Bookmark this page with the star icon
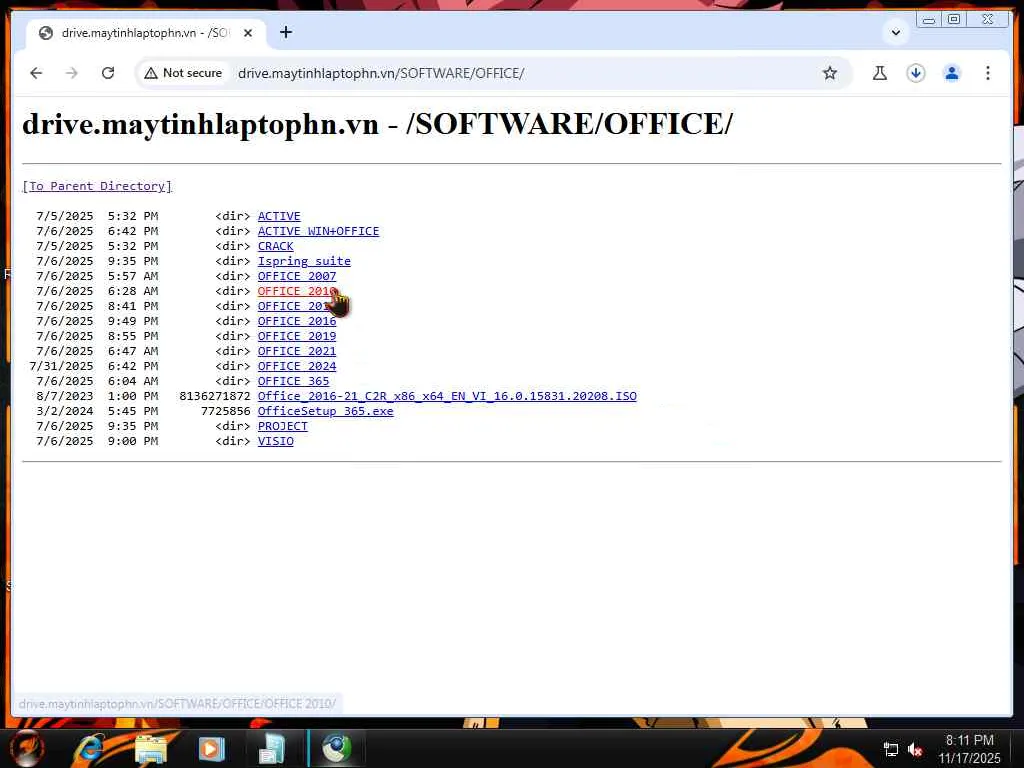This screenshot has width=1024, height=768. [x=829, y=73]
